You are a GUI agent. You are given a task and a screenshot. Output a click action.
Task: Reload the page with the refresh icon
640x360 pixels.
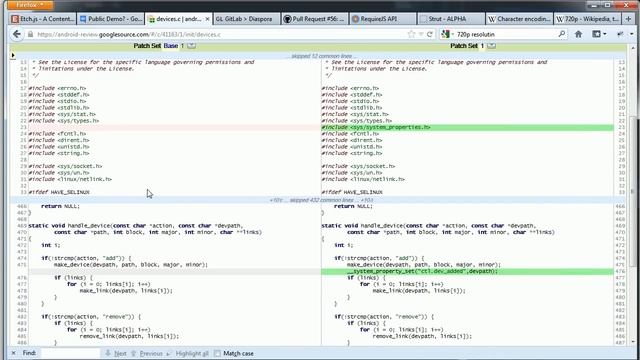[x=429, y=34]
